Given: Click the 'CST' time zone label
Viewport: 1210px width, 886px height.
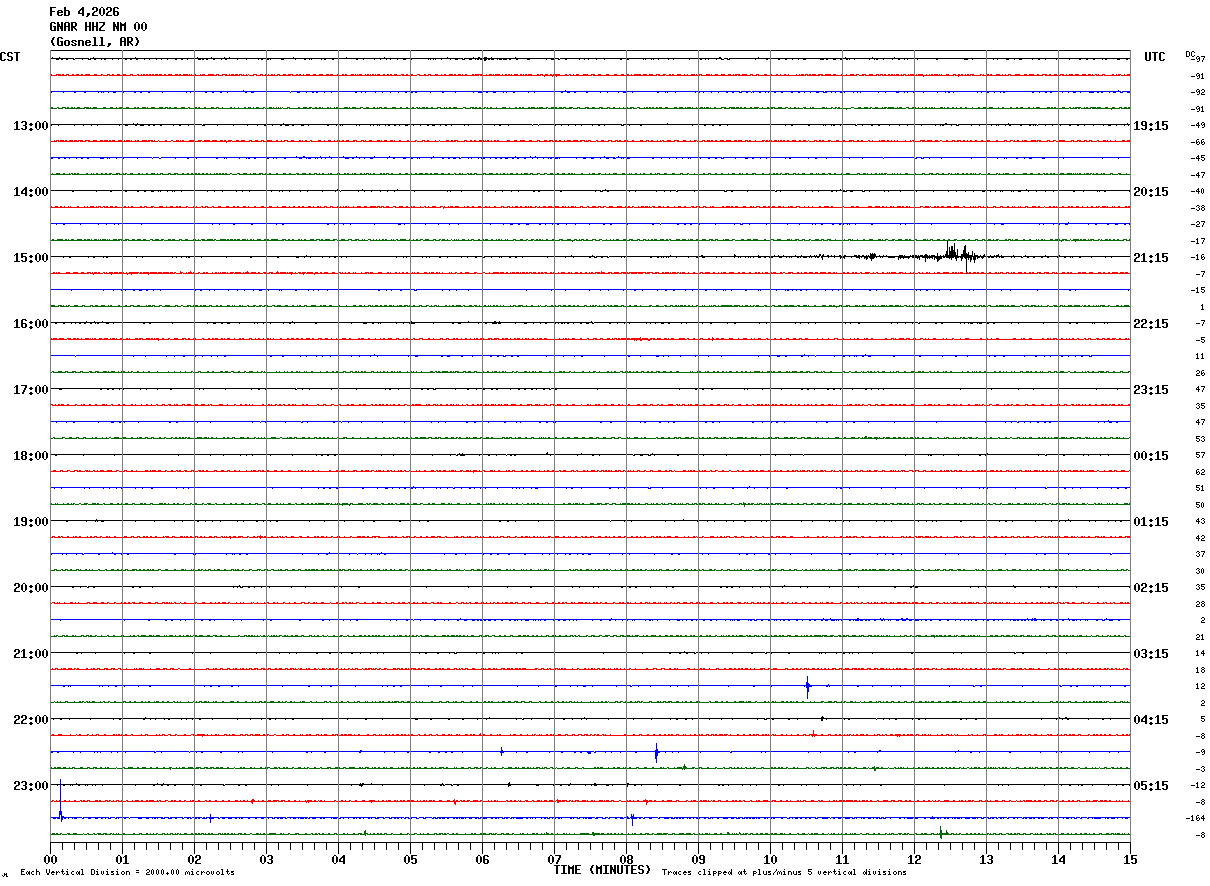Looking at the screenshot, I should (10, 57).
